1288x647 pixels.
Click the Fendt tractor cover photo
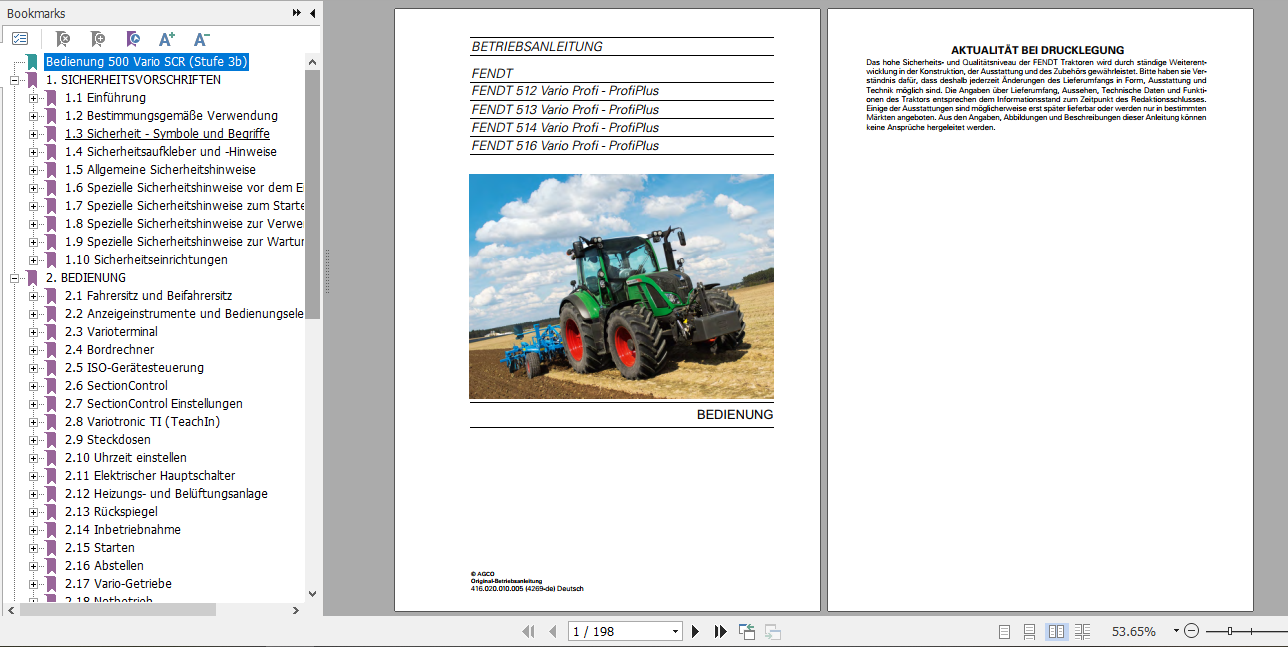621,287
